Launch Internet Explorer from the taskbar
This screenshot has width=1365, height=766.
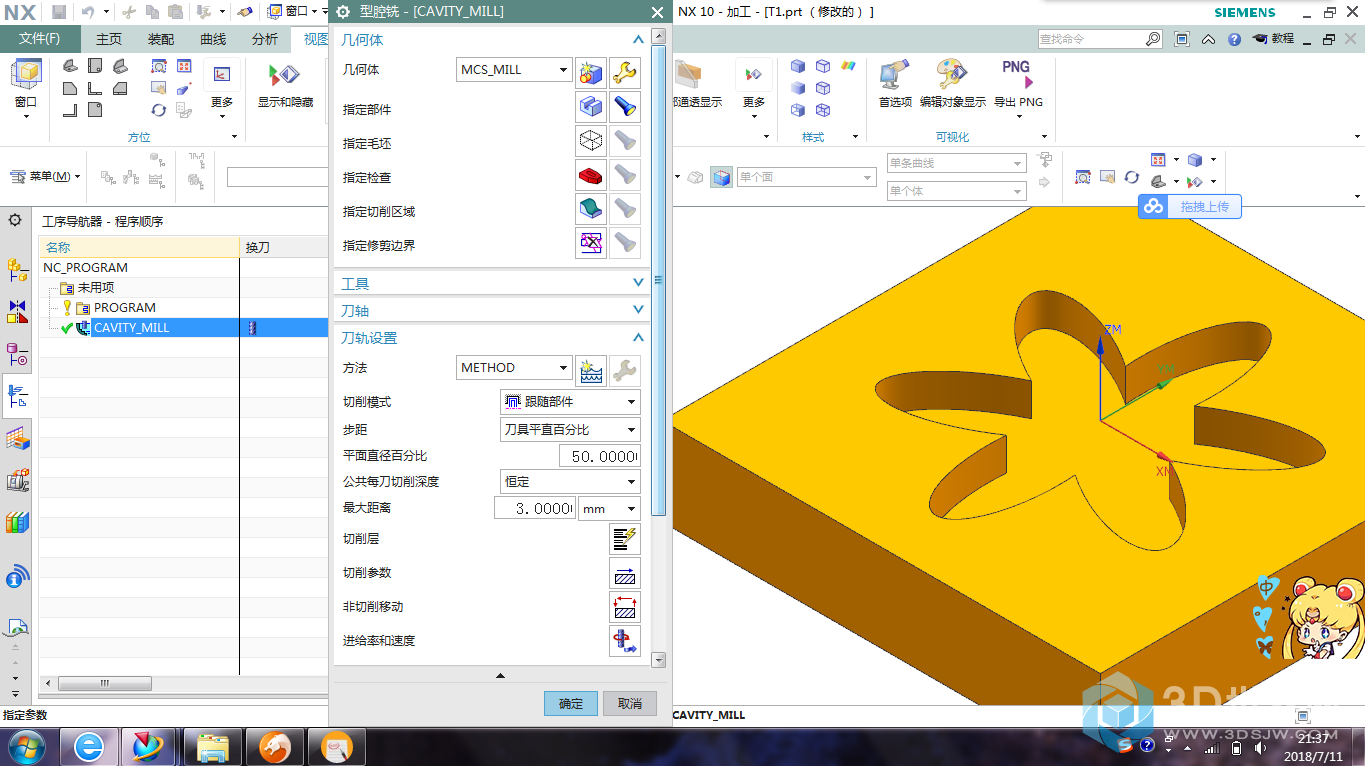[89, 747]
